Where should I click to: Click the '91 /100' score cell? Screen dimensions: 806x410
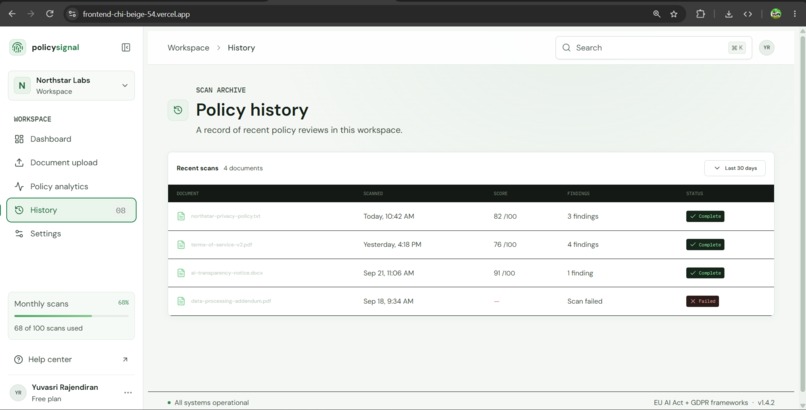[x=504, y=273]
